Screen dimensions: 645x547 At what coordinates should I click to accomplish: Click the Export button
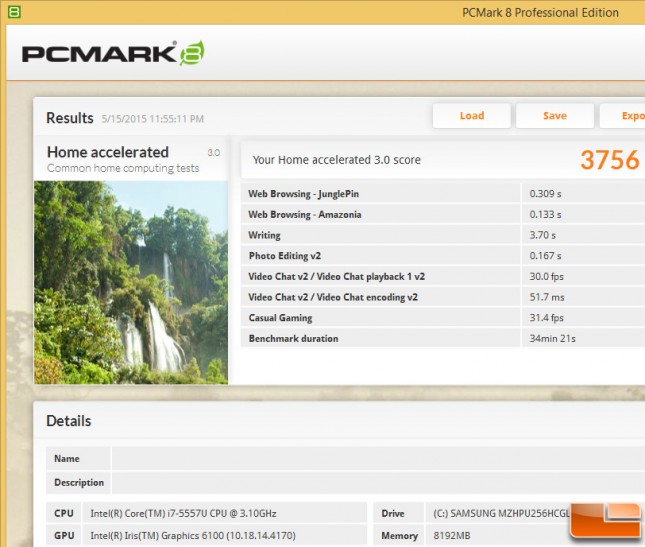622,116
